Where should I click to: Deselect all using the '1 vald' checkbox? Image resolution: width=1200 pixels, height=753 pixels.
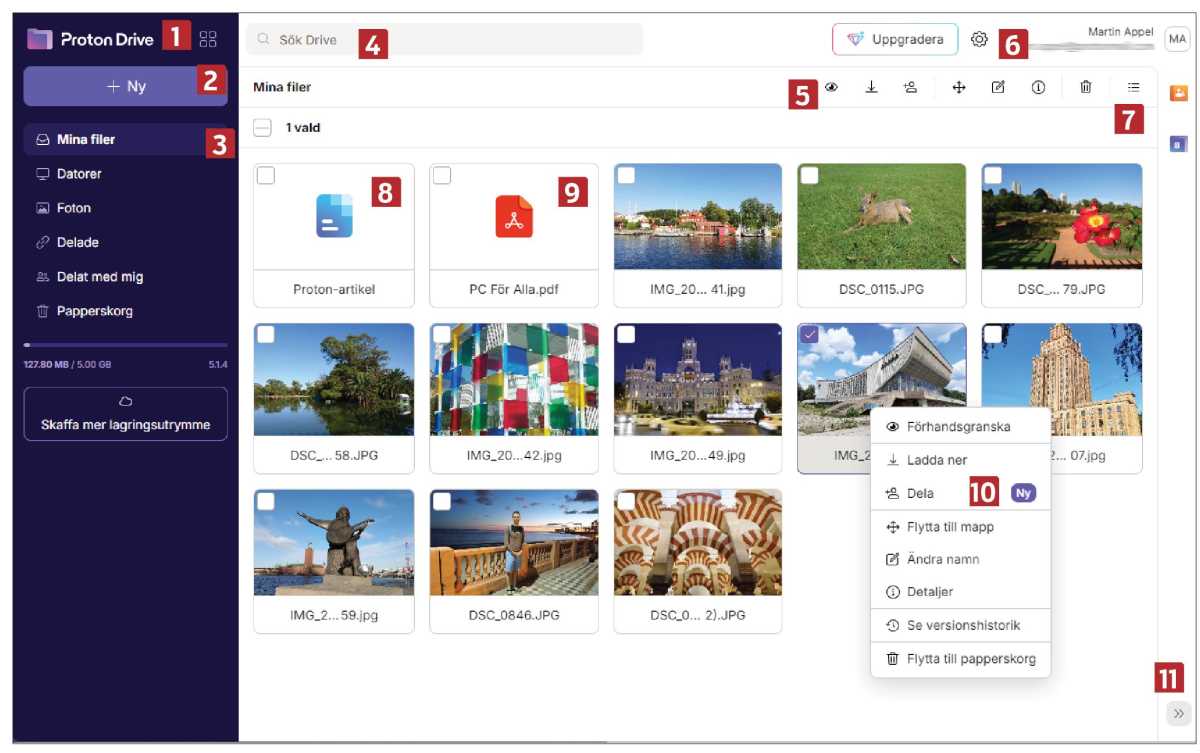262,128
